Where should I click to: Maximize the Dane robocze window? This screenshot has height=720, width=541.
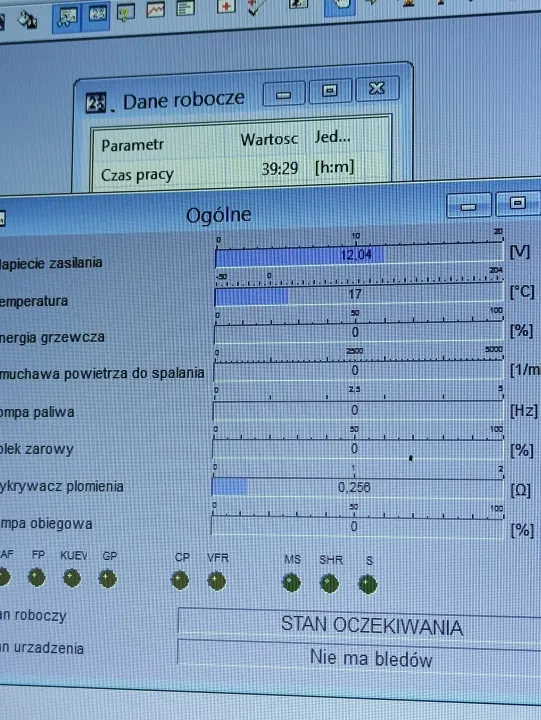330,91
